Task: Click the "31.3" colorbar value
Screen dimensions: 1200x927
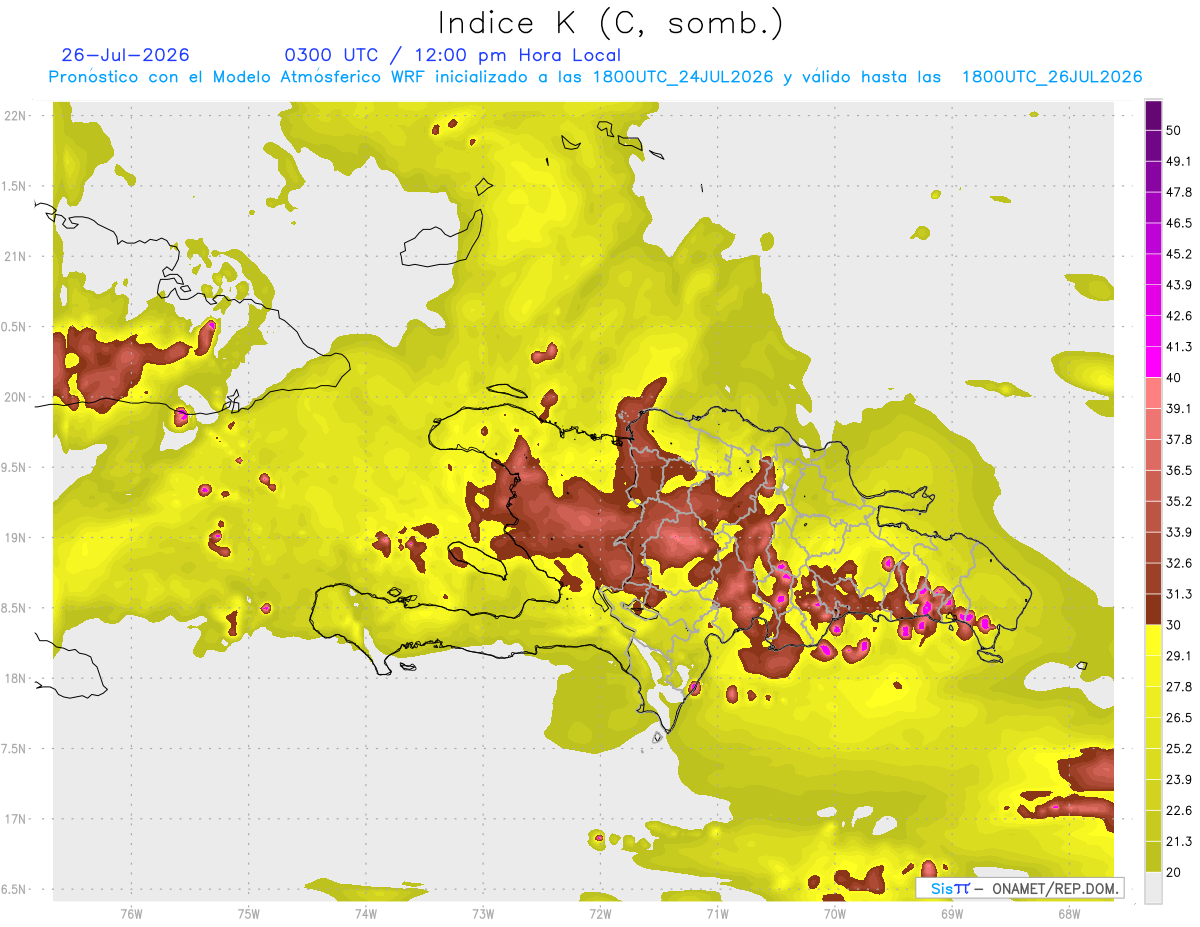Action: coord(1179,594)
